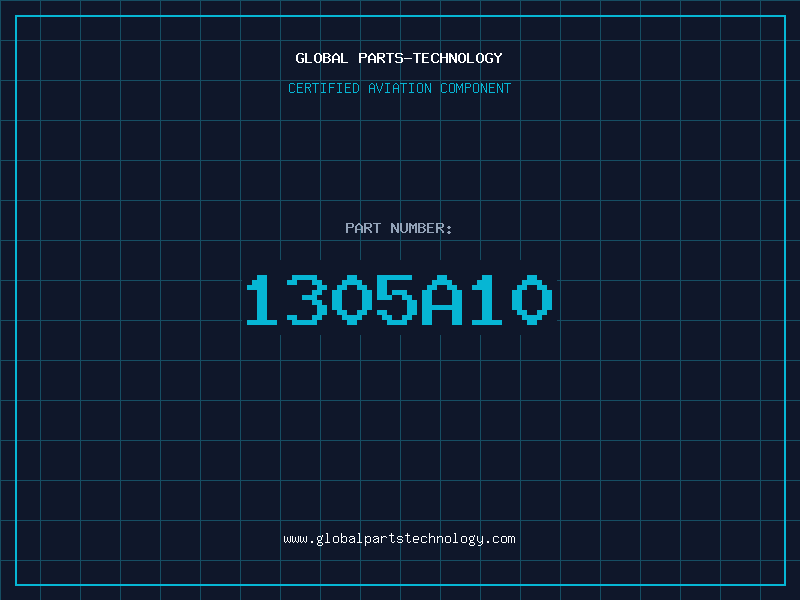Image resolution: width=800 pixels, height=600 pixels.
Task: Open the www.globalpartstechnology.com link
Action: (x=399, y=539)
